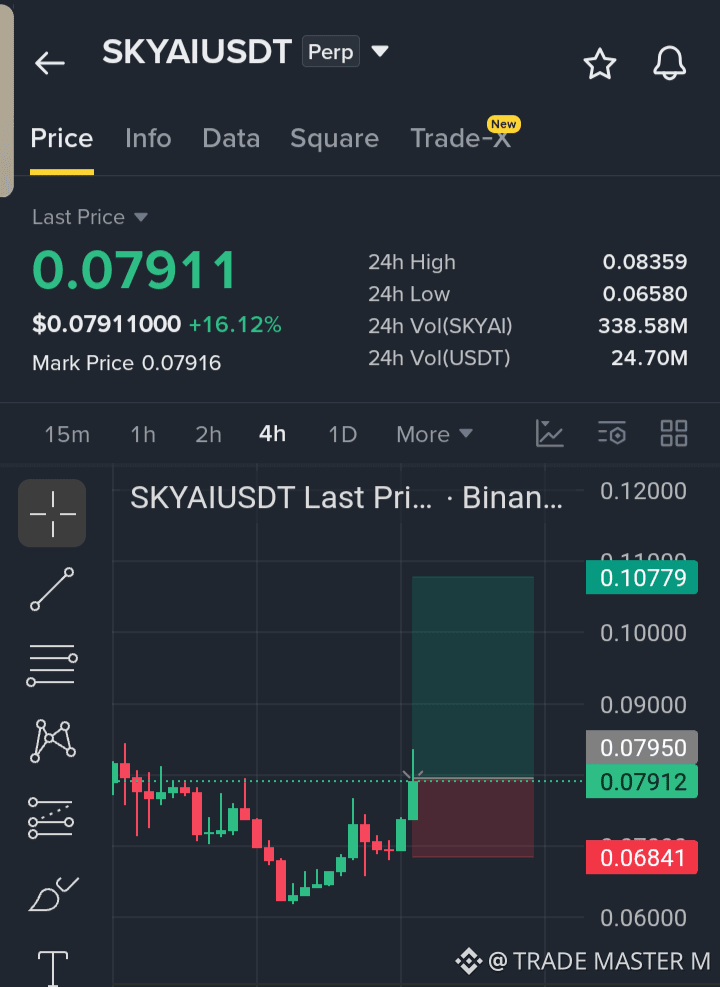Expand the SKYAIUSDT pair selector arrow

(x=380, y=51)
